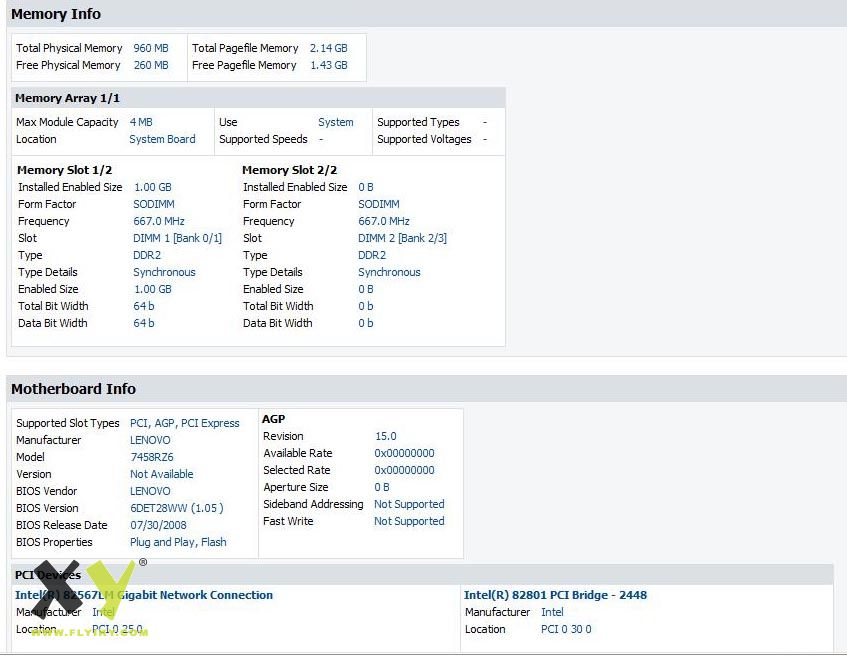Select the Version value "Not Available"
This screenshot has height=656, width=847.
click(162, 474)
